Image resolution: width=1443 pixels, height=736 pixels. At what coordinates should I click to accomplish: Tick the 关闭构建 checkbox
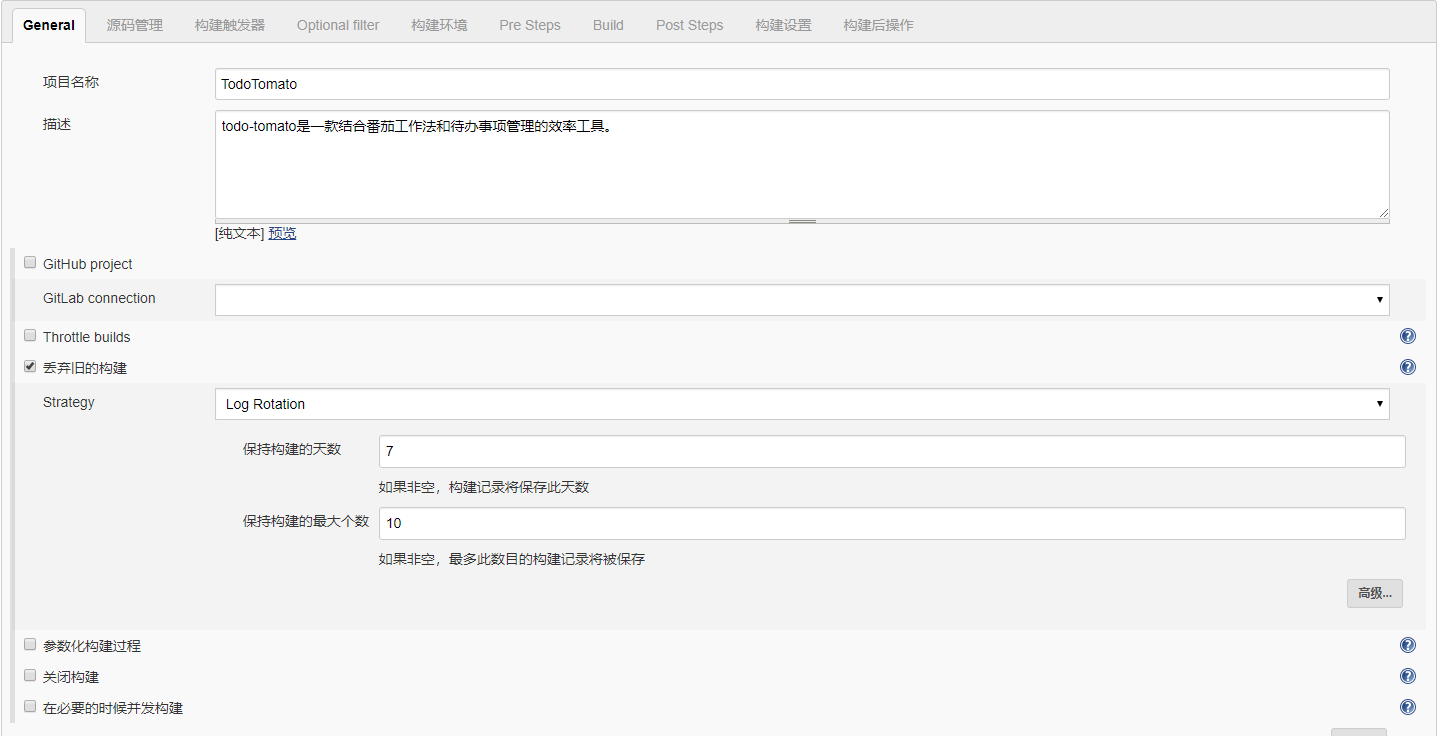(x=30, y=676)
